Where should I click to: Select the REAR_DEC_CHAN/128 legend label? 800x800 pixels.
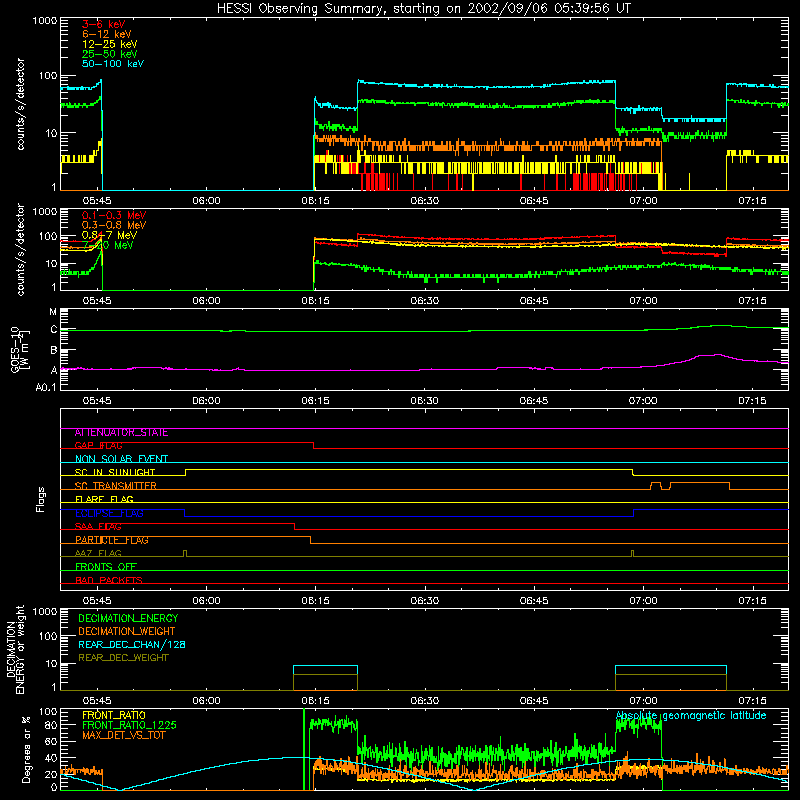pyautogui.click(x=132, y=645)
